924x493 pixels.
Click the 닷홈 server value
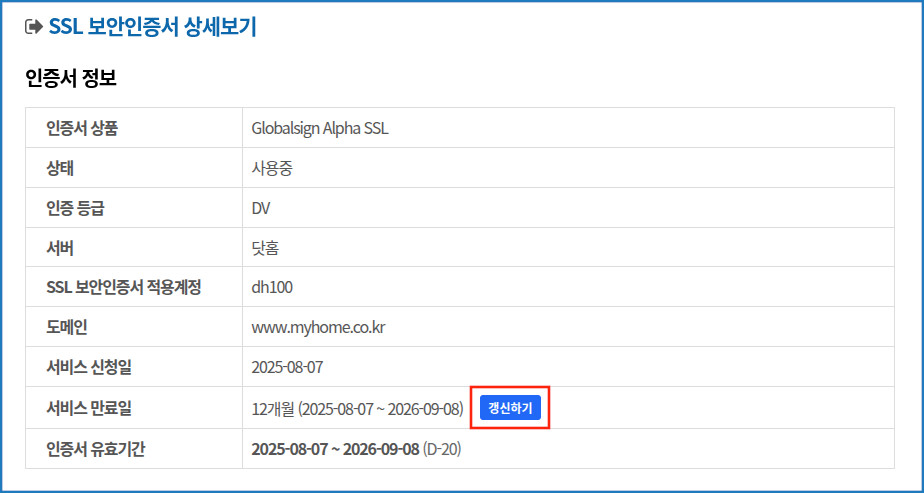click(265, 249)
